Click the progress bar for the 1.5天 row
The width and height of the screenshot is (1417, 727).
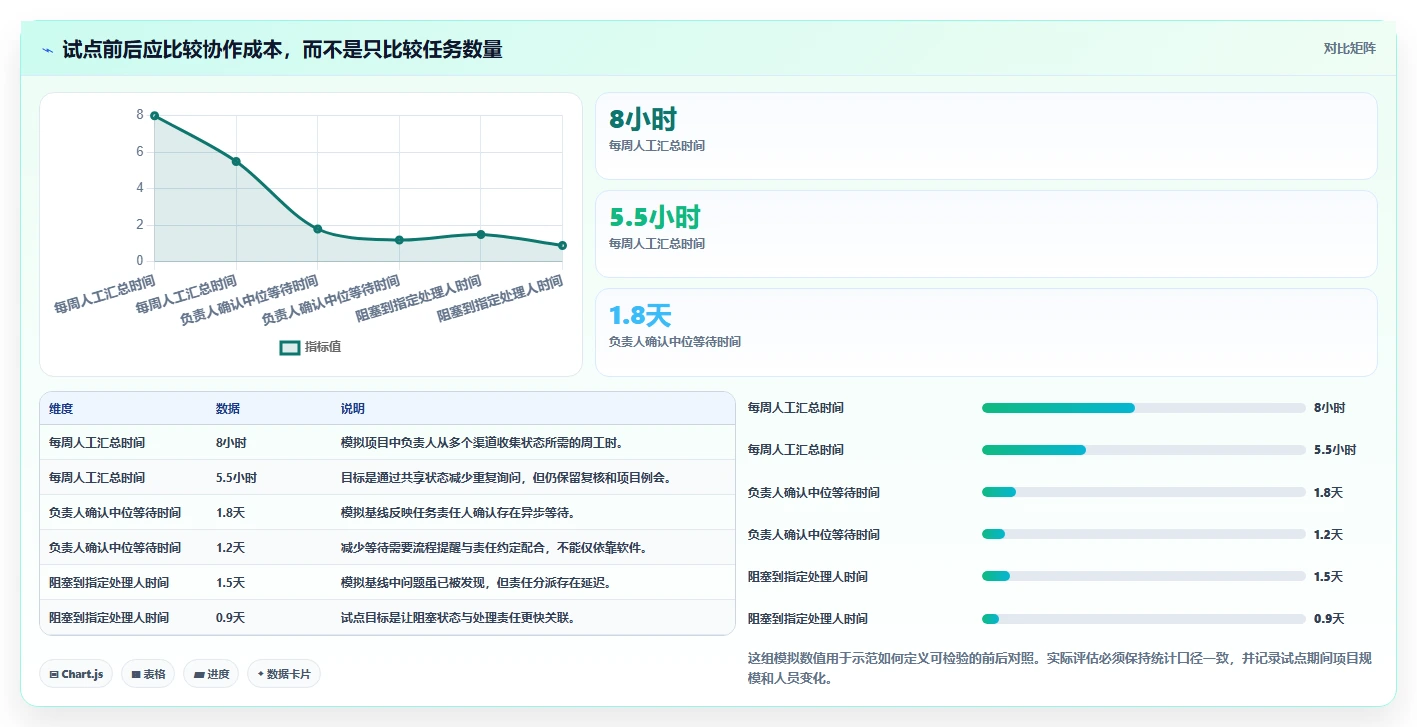pyautogui.click(x=1144, y=576)
